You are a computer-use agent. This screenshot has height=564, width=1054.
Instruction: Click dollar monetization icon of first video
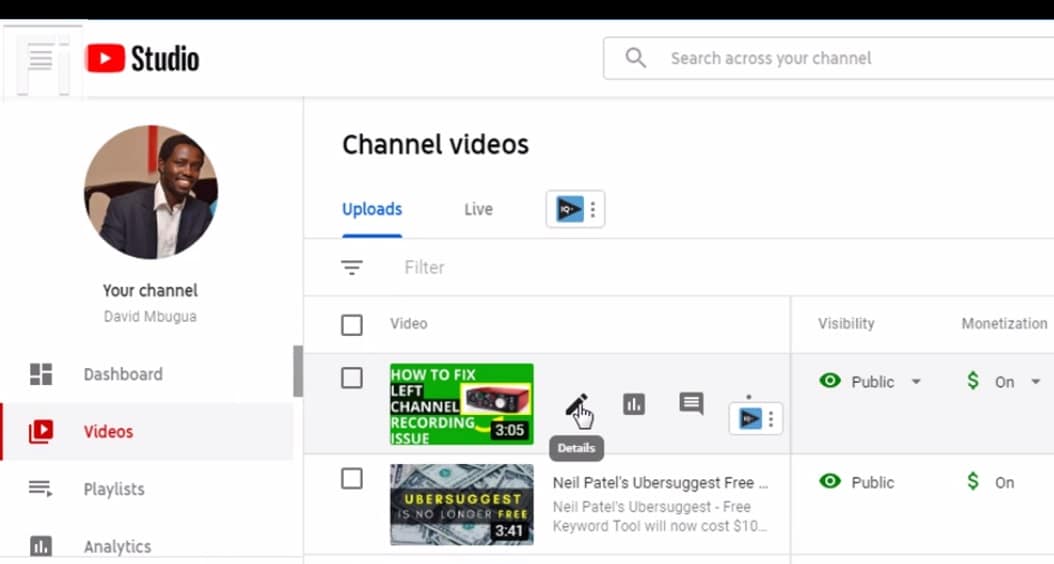pos(973,380)
